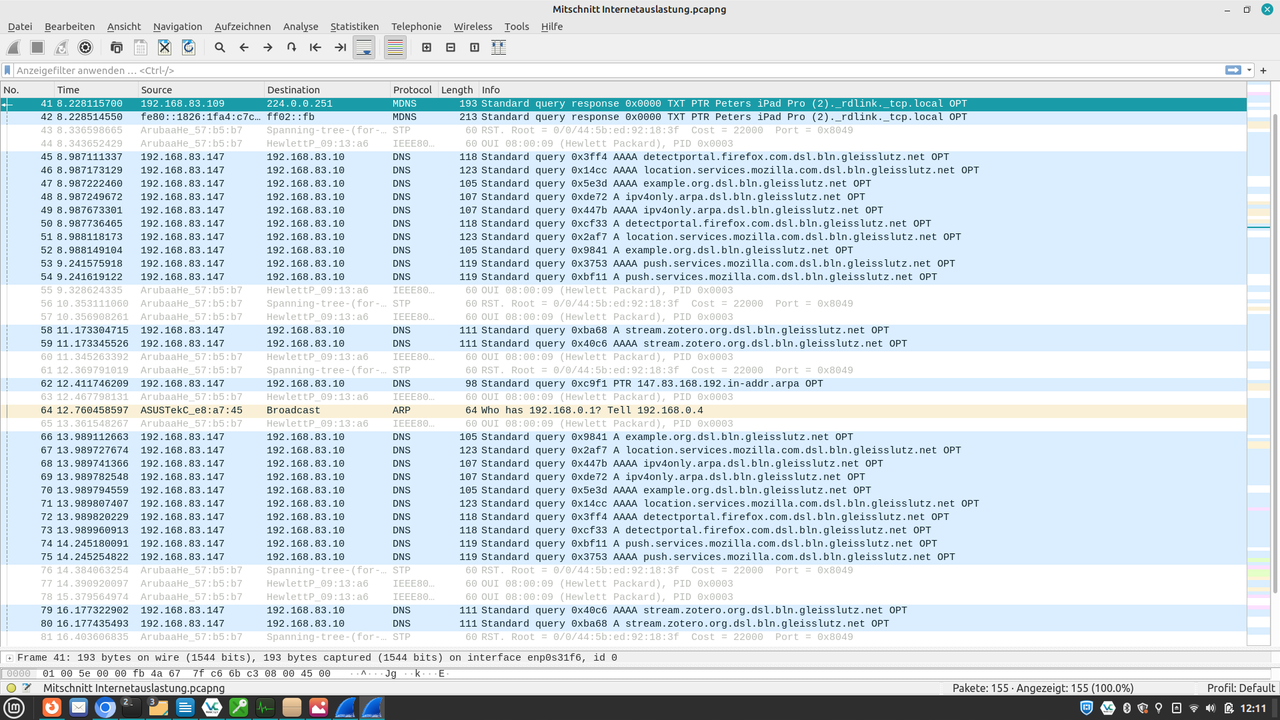Select the ARP packet number 64
This screenshot has height=720, width=1280.
(x=623, y=410)
